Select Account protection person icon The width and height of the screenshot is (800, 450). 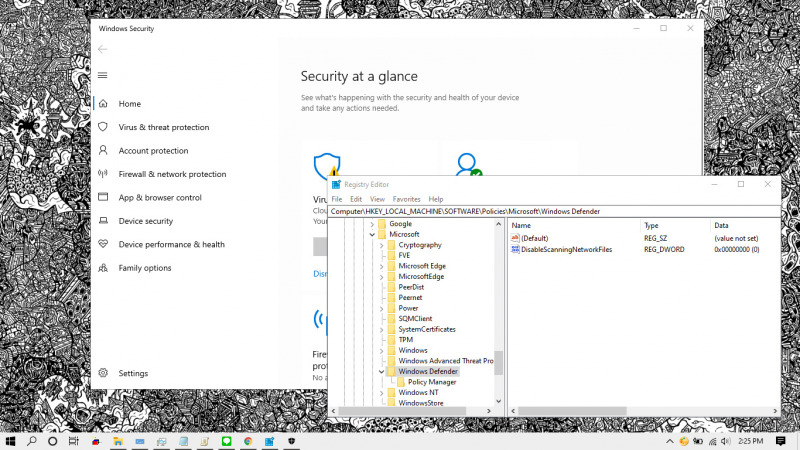[x=103, y=150]
